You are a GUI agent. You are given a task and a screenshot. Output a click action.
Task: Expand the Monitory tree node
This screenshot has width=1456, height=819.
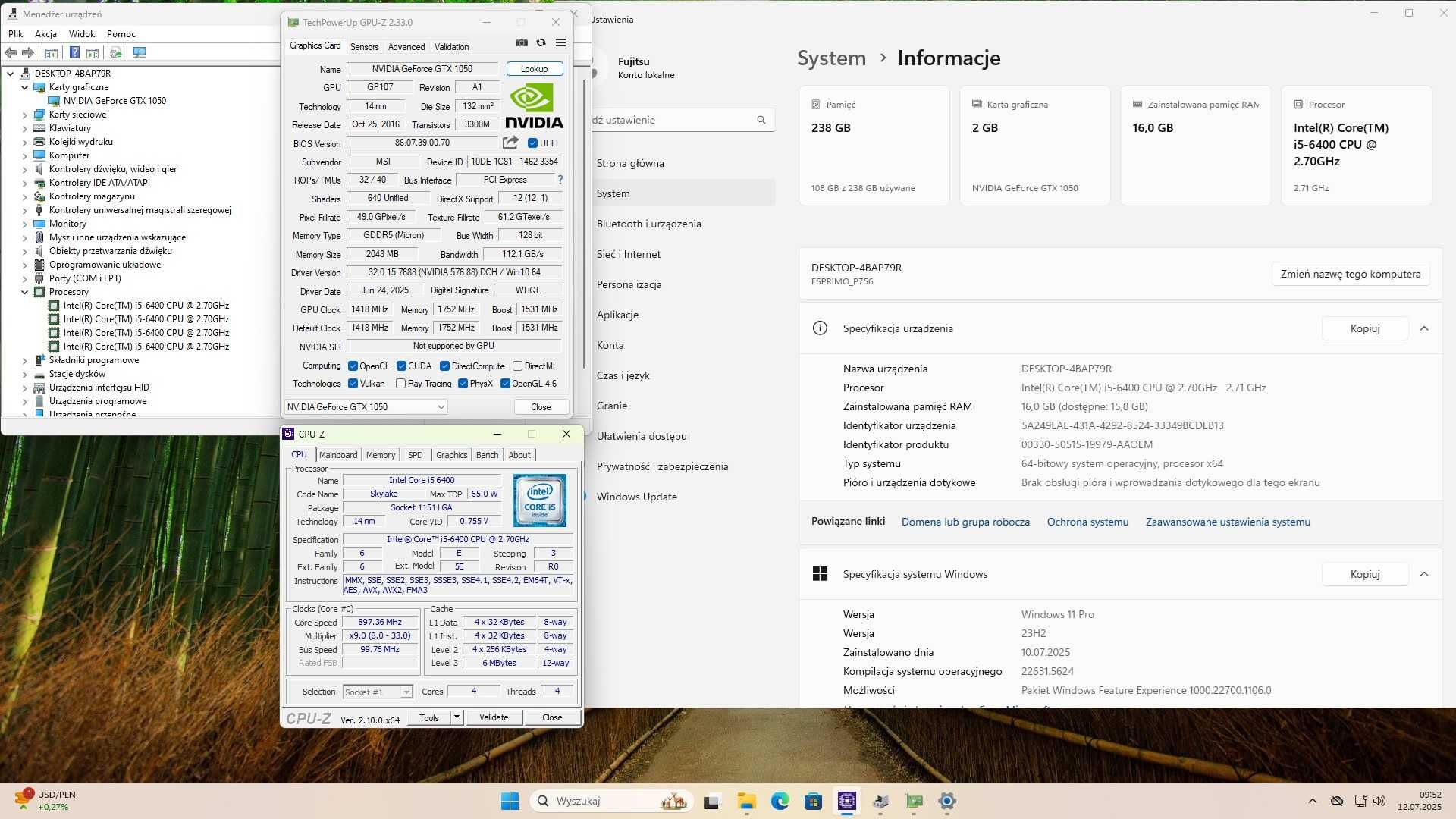point(24,224)
